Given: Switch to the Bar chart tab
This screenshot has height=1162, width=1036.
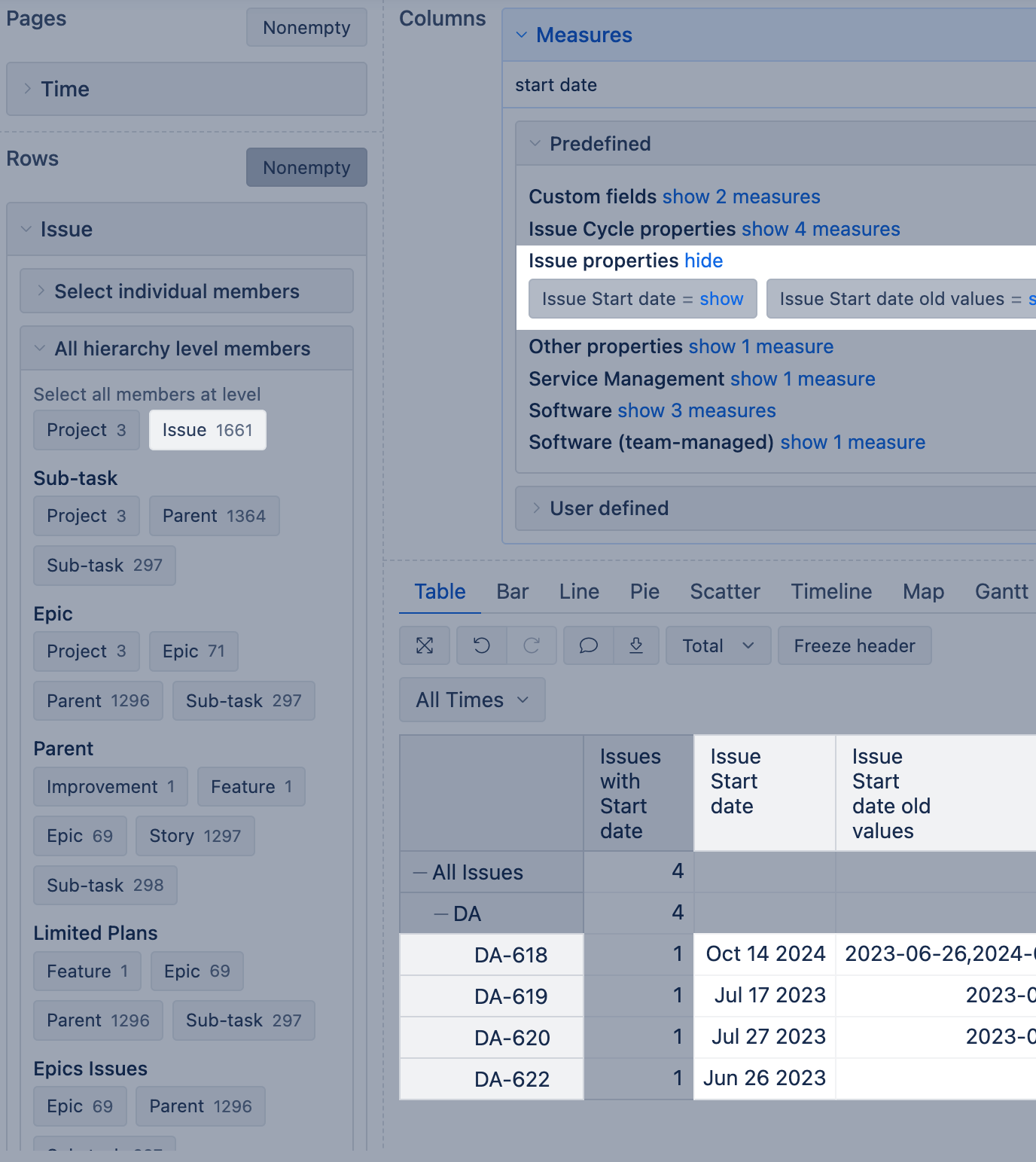Looking at the screenshot, I should (x=513, y=591).
